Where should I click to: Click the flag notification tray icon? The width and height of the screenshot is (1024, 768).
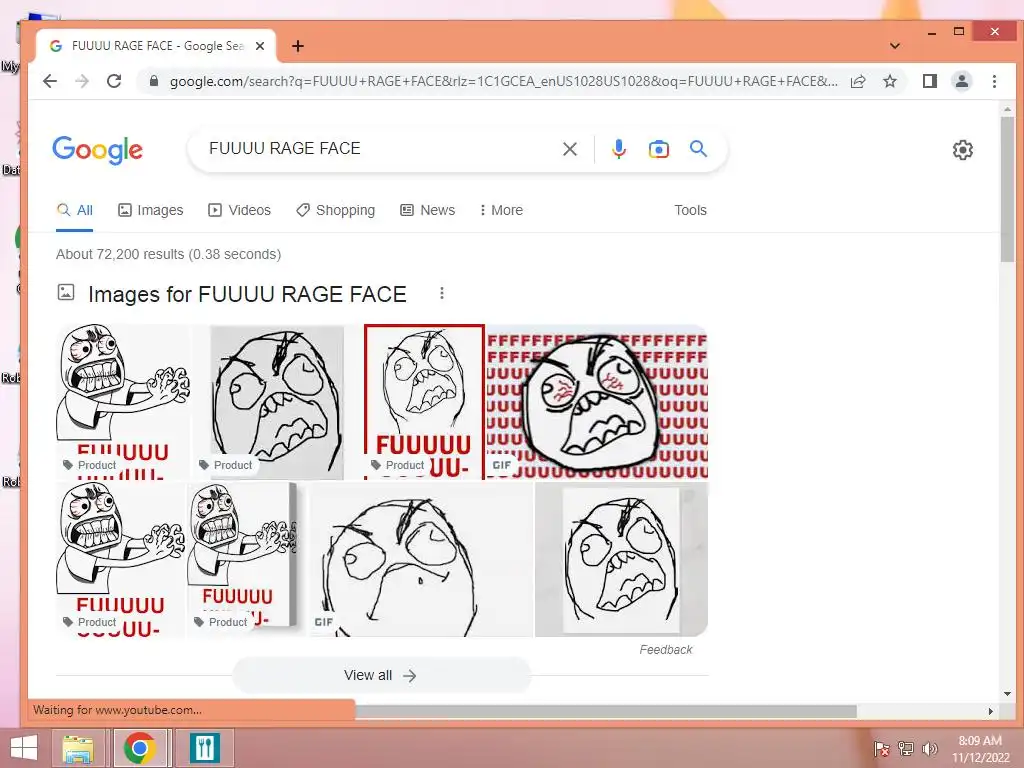[881, 748]
